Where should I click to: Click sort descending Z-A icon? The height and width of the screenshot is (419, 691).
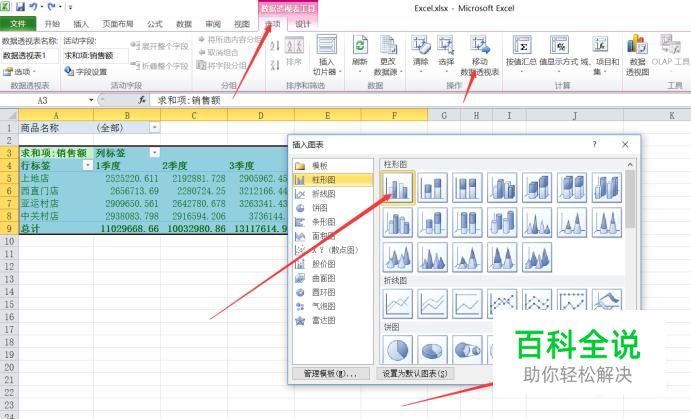click(275, 65)
